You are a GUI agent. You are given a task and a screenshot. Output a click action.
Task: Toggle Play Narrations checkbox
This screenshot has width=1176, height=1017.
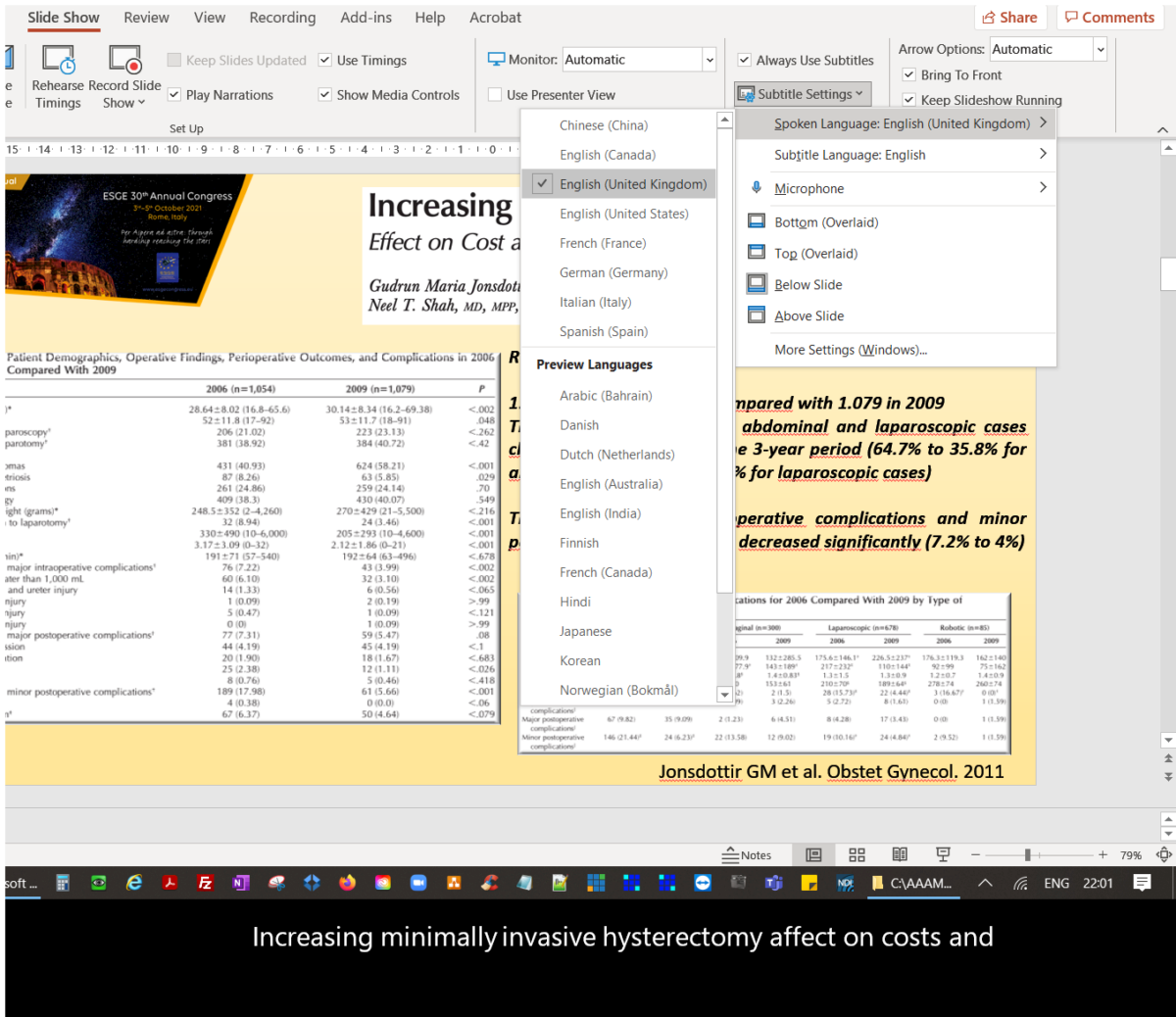pos(174,95)
